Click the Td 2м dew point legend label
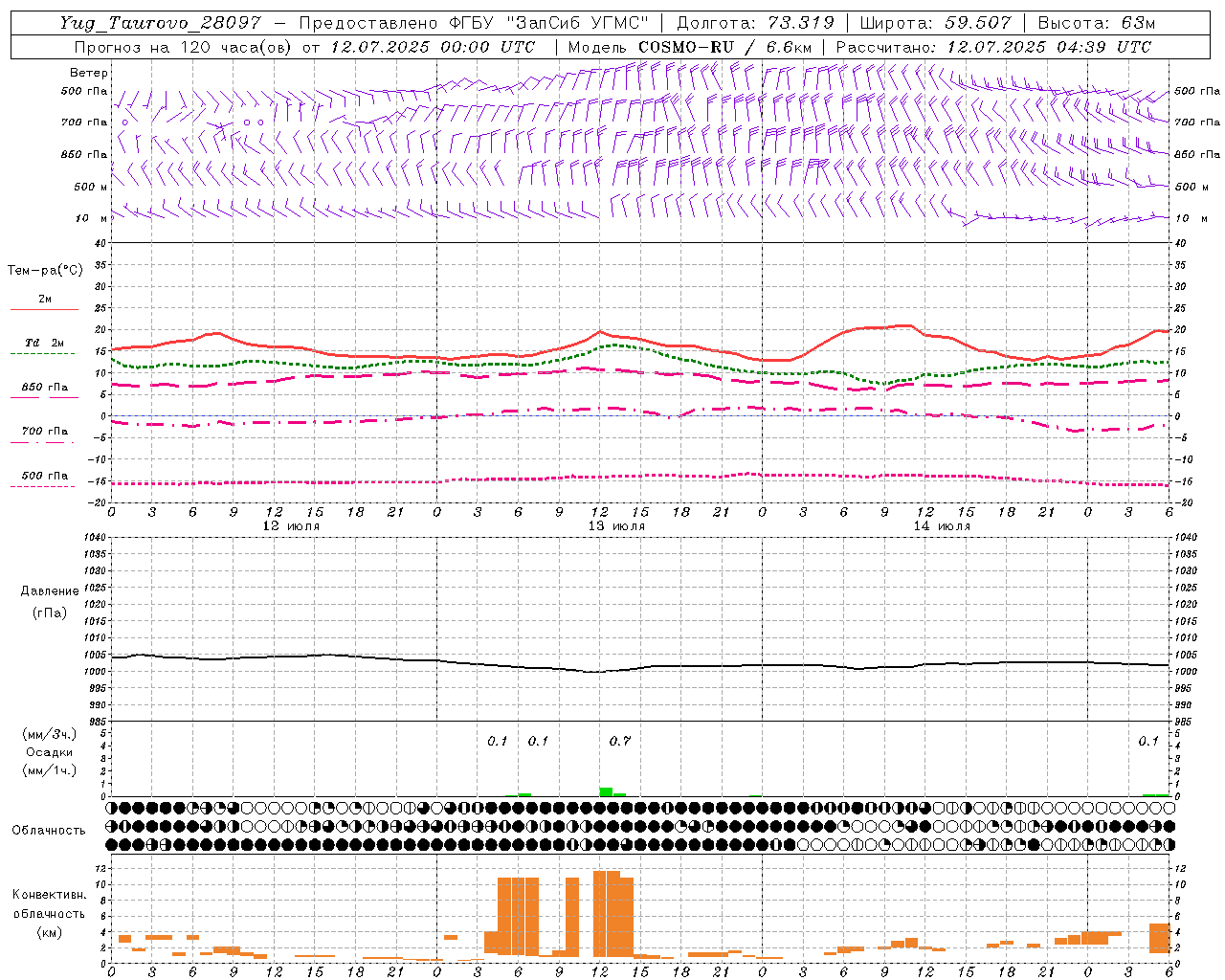 (x=45, y=343)
